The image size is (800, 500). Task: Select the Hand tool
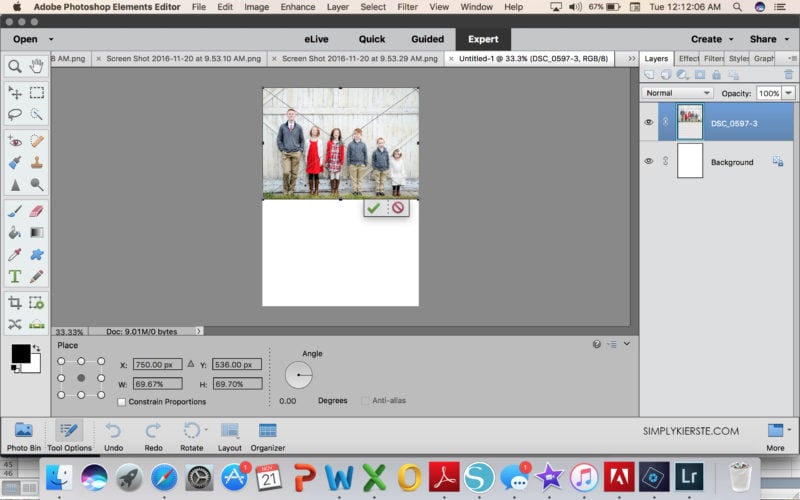coord(37,67)
